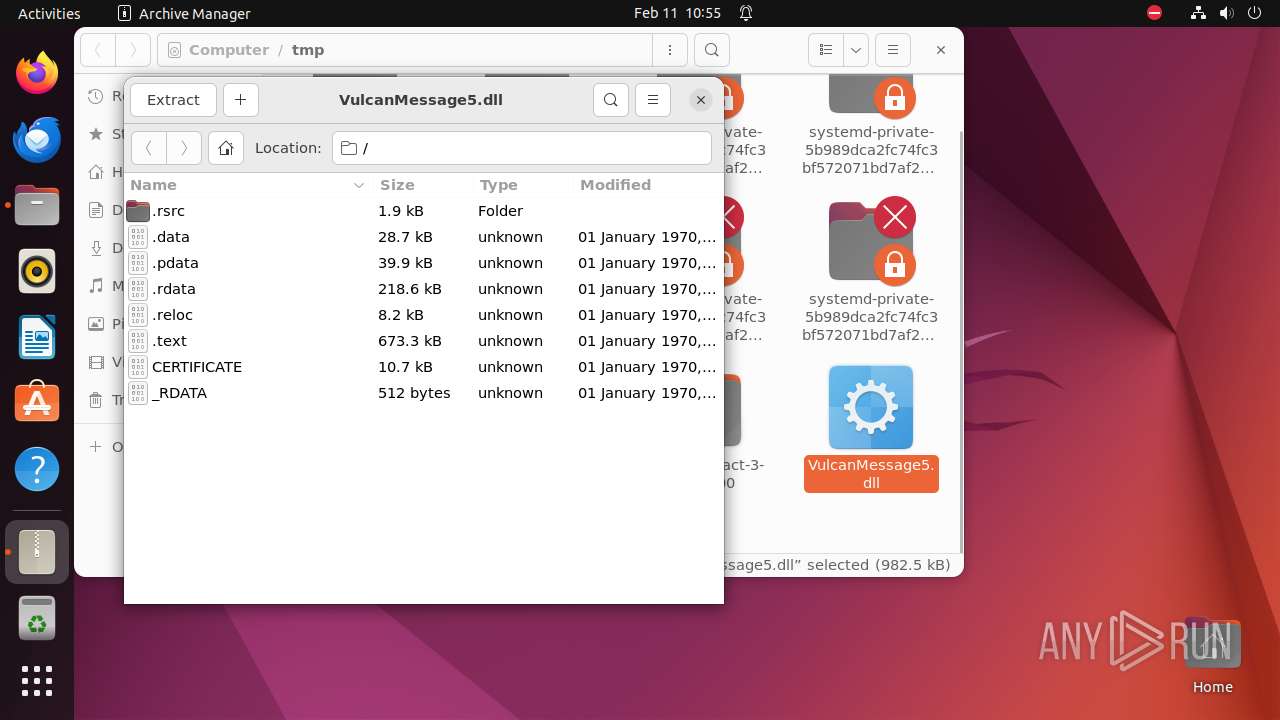Expand Files view options dropdown
Viewport: 1280px width, 720px height.
pyautogui.click(x=855, y=50)
